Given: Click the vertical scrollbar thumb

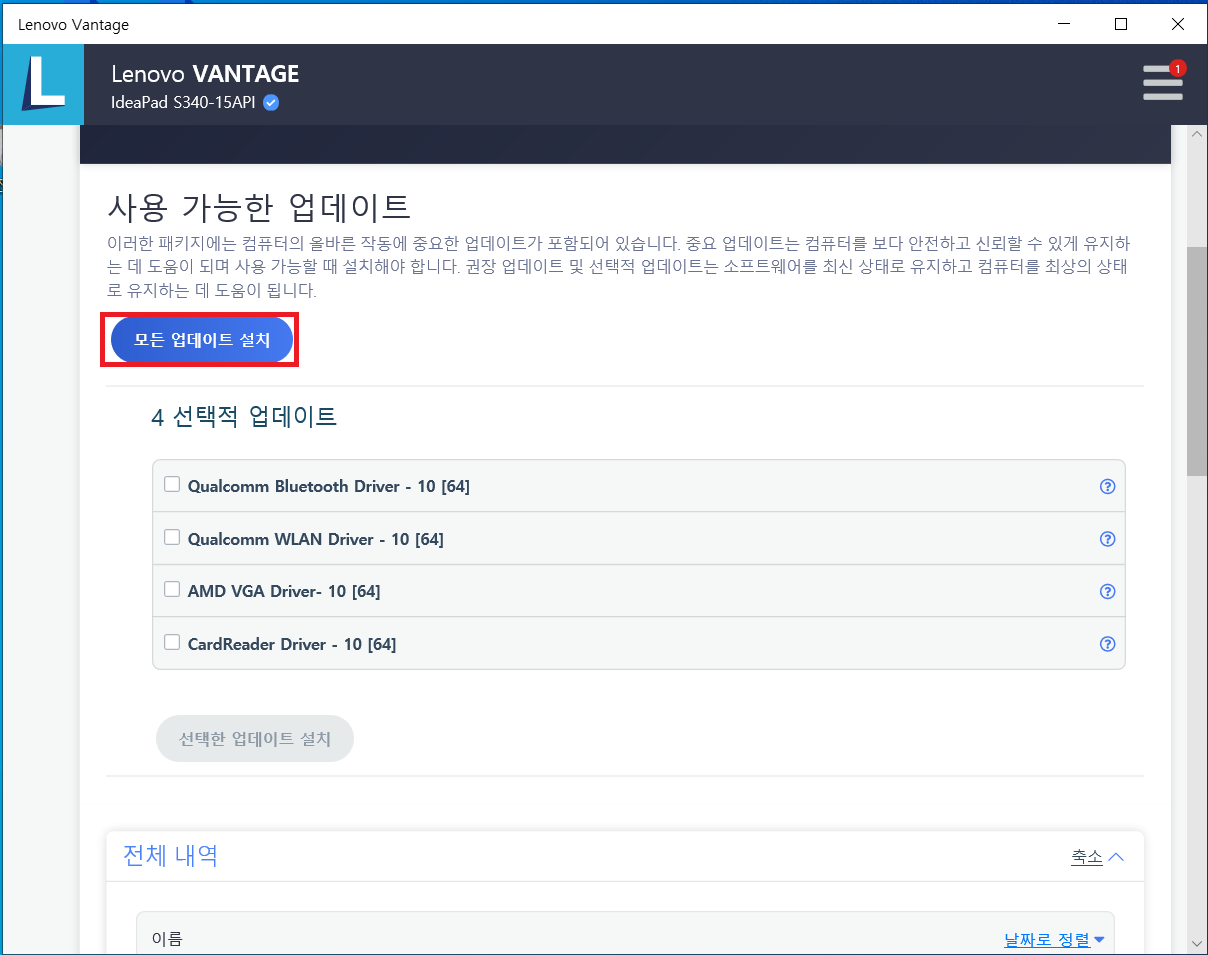Looking at the screenshot, I should pyautogui.click(x=1197, y=361).
